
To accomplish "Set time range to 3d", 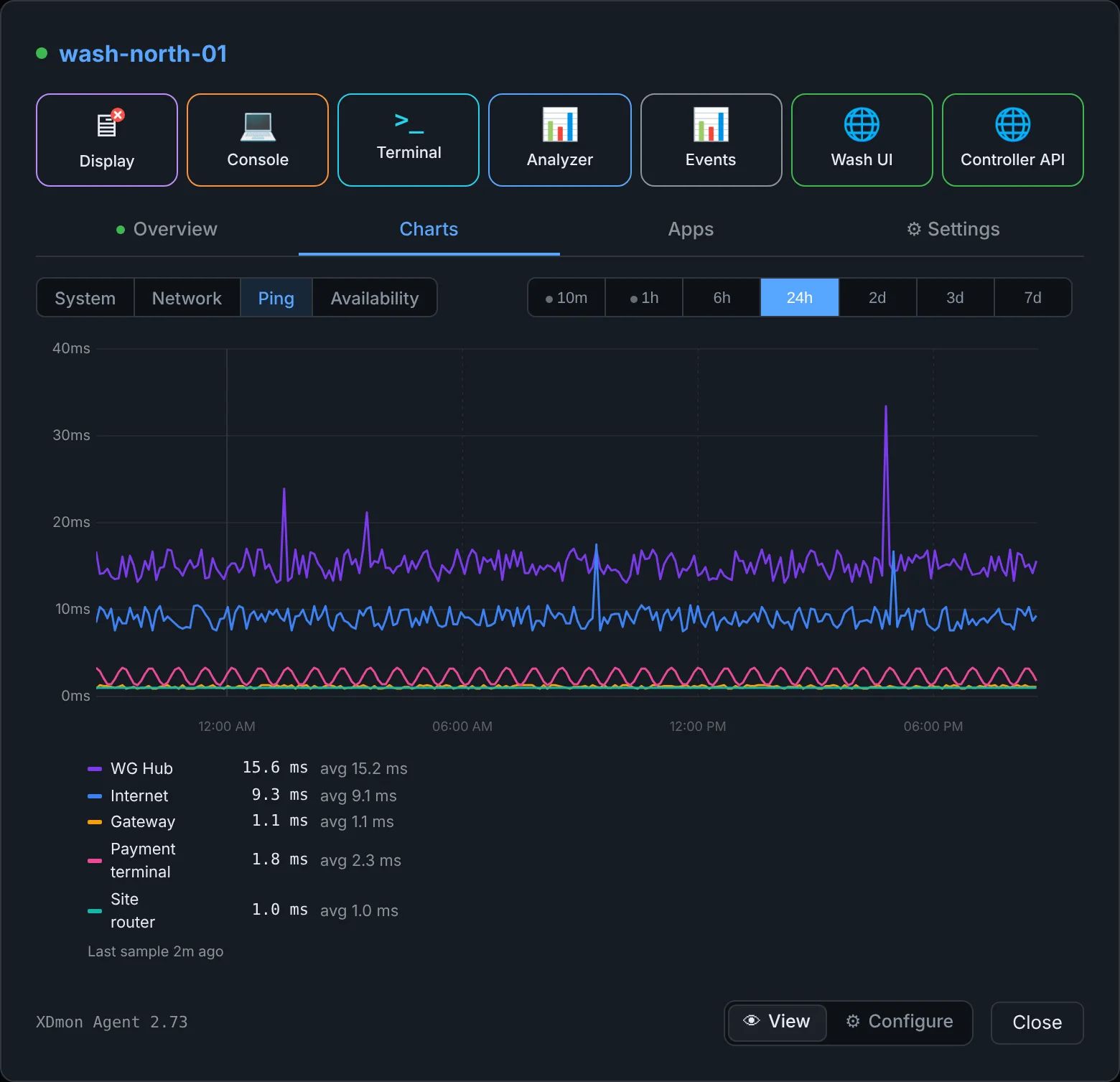I will coord(955,297).
